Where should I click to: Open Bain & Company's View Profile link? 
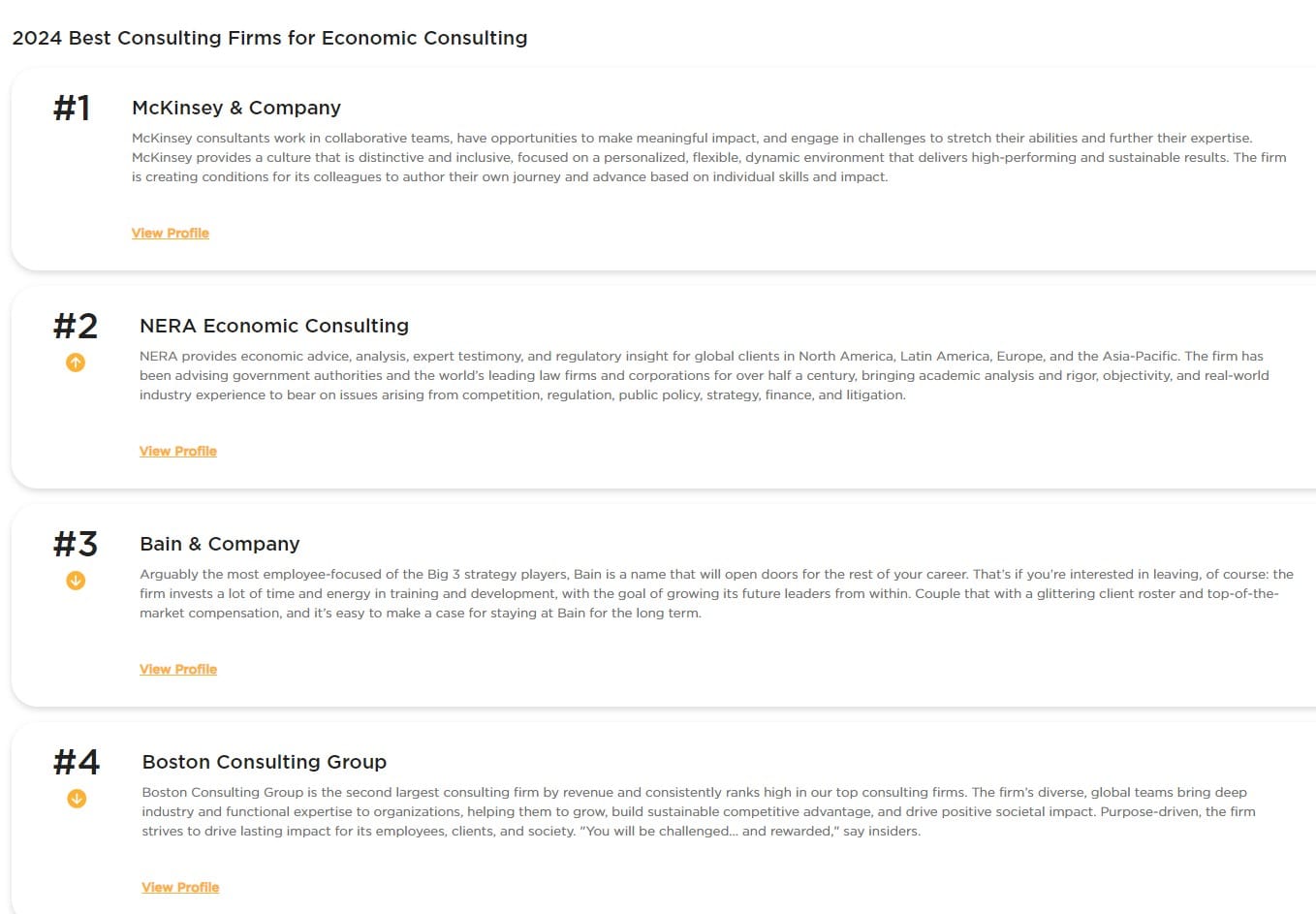[178, 669]
